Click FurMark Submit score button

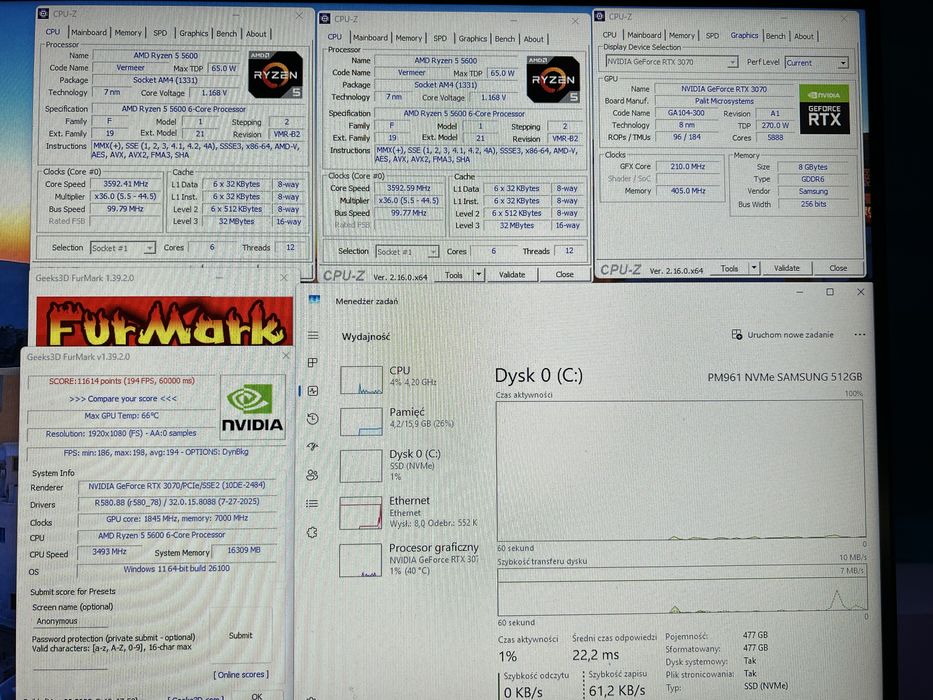[240, 635]
